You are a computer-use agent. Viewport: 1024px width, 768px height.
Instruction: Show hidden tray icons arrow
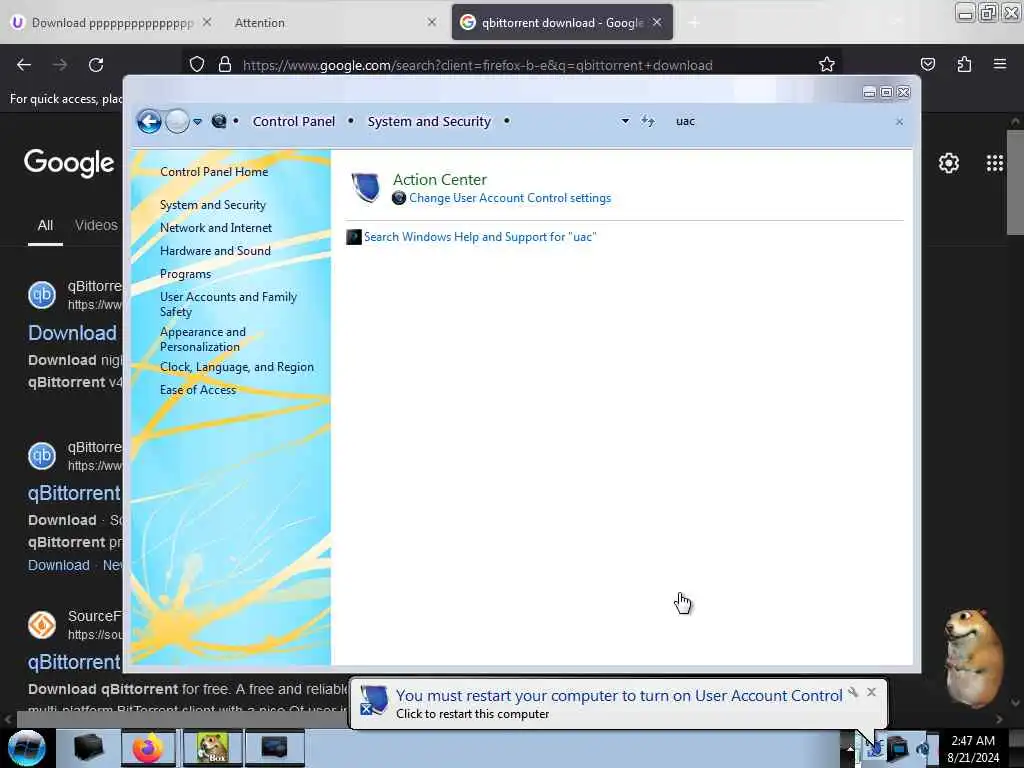(850, 748)
